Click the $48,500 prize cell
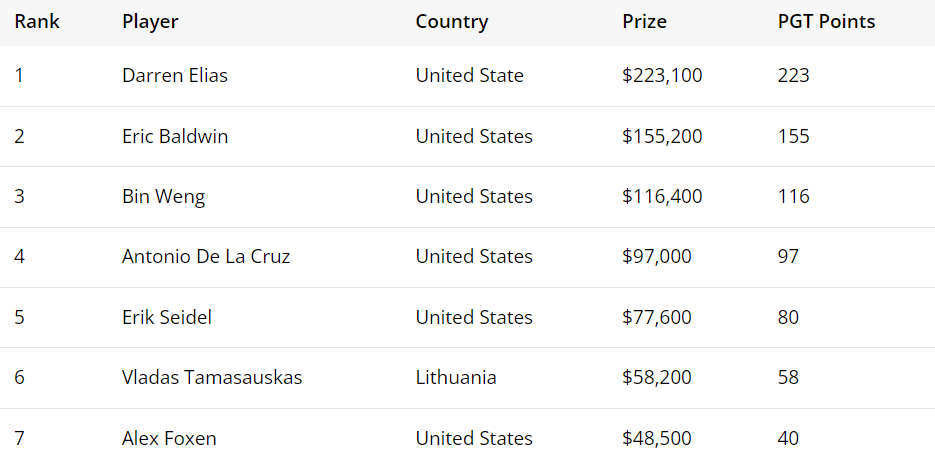935x467 pixels. coord(657,439)
